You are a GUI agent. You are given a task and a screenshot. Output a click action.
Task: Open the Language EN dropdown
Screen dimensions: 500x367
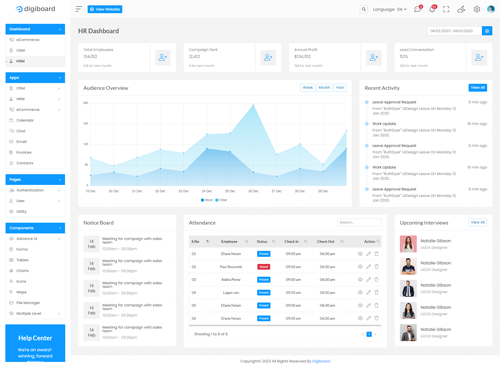[389, 9]
